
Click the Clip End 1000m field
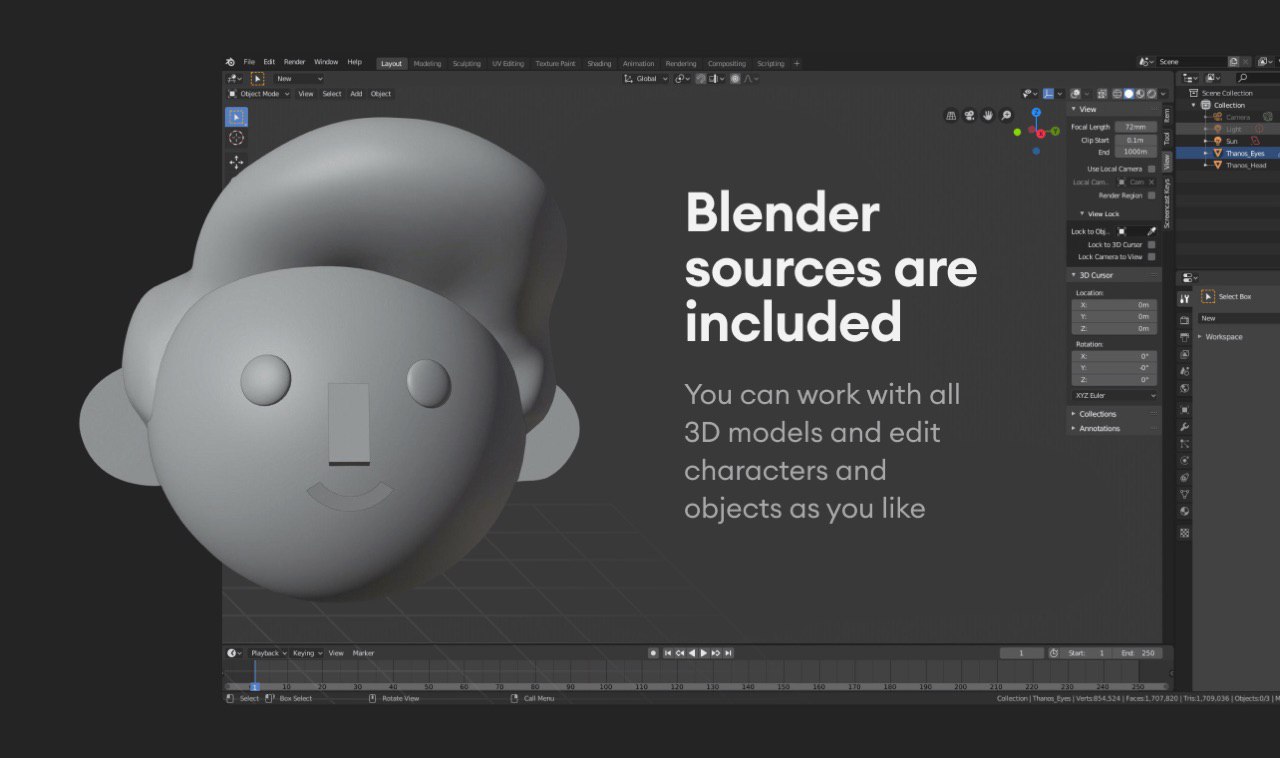(1136, 152)
